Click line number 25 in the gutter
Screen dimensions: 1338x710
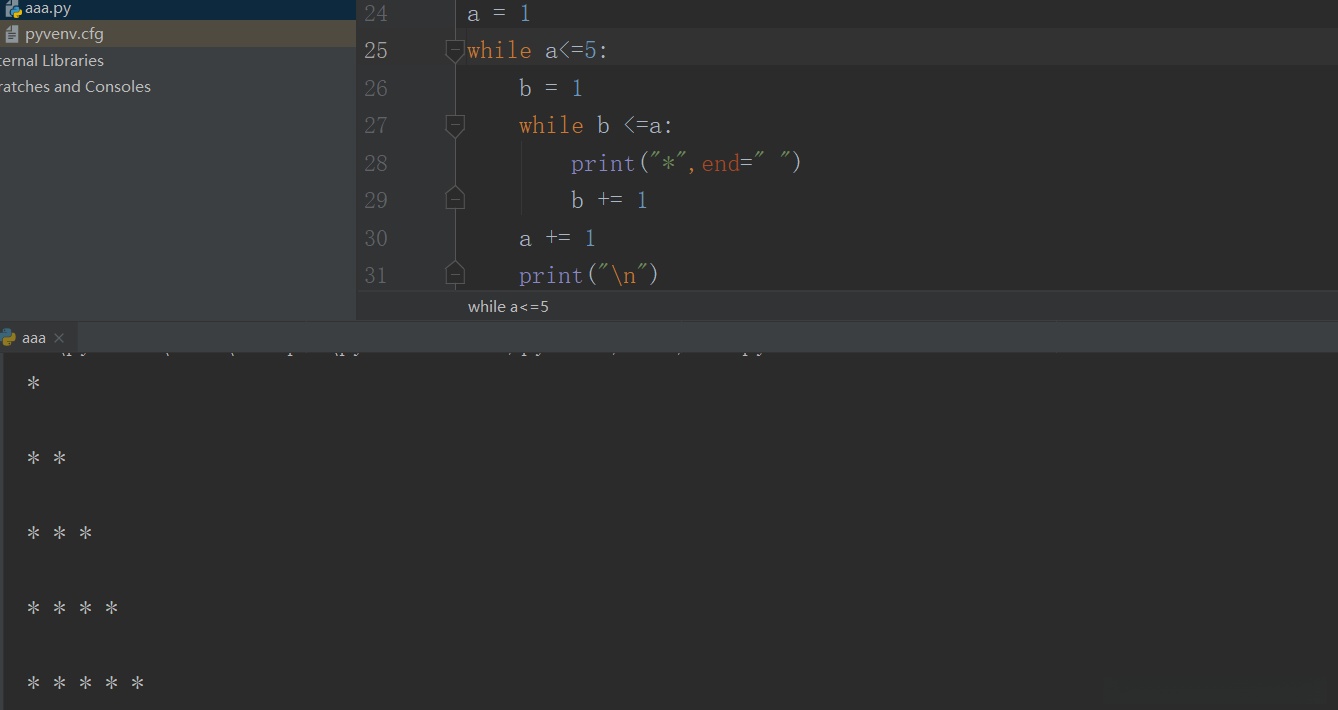376,50
